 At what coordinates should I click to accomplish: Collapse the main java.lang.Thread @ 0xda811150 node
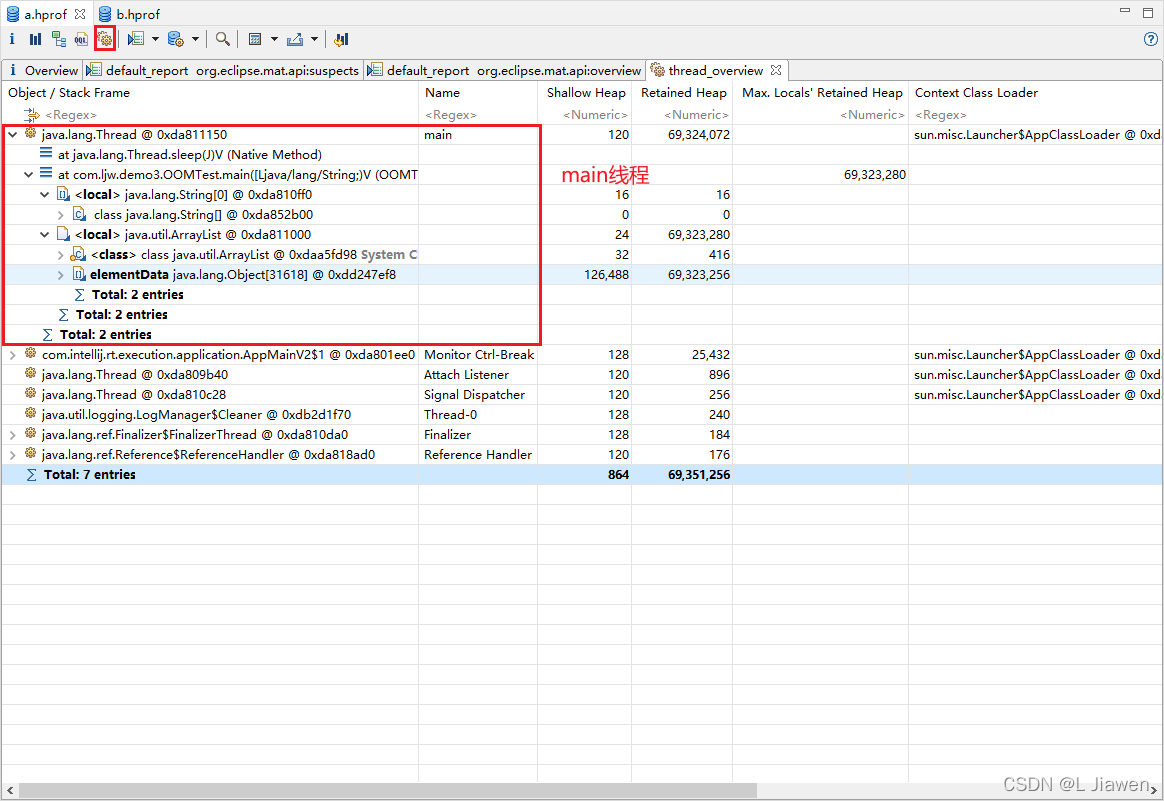click(x=13, y=134)
